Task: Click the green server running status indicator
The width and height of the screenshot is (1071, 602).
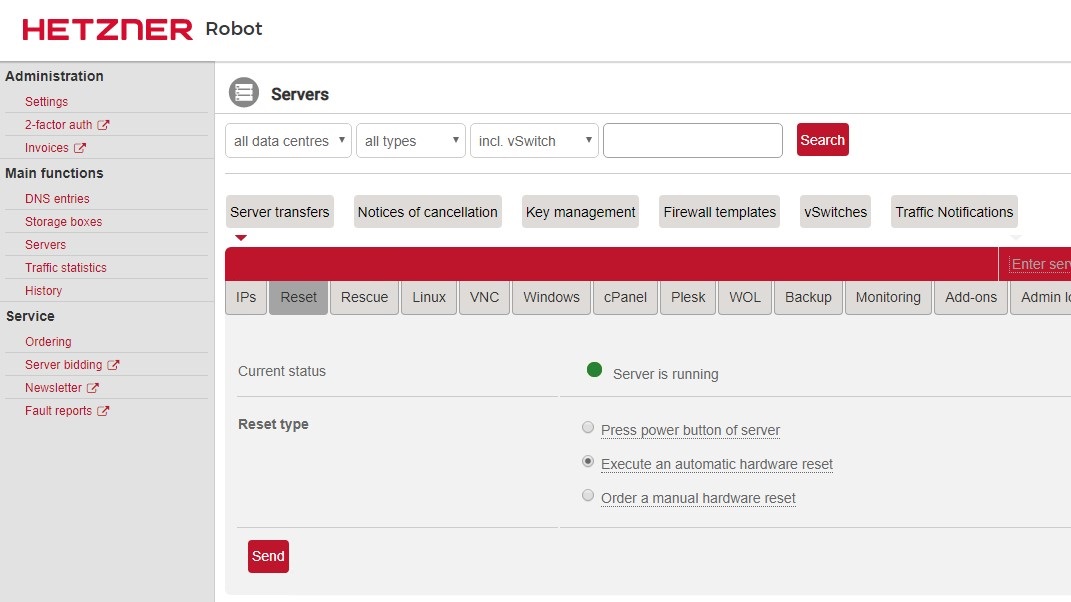Action: click(594, 370)
